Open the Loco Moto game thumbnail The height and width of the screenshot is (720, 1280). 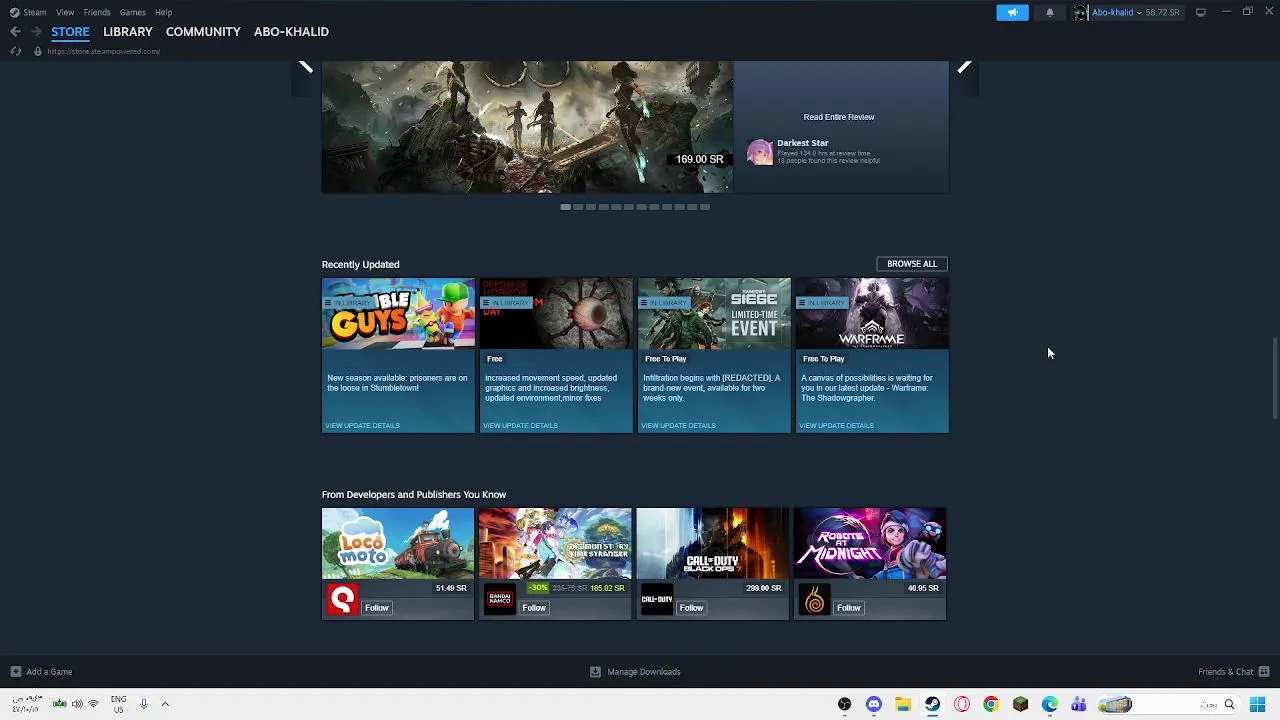click(398, 543)
